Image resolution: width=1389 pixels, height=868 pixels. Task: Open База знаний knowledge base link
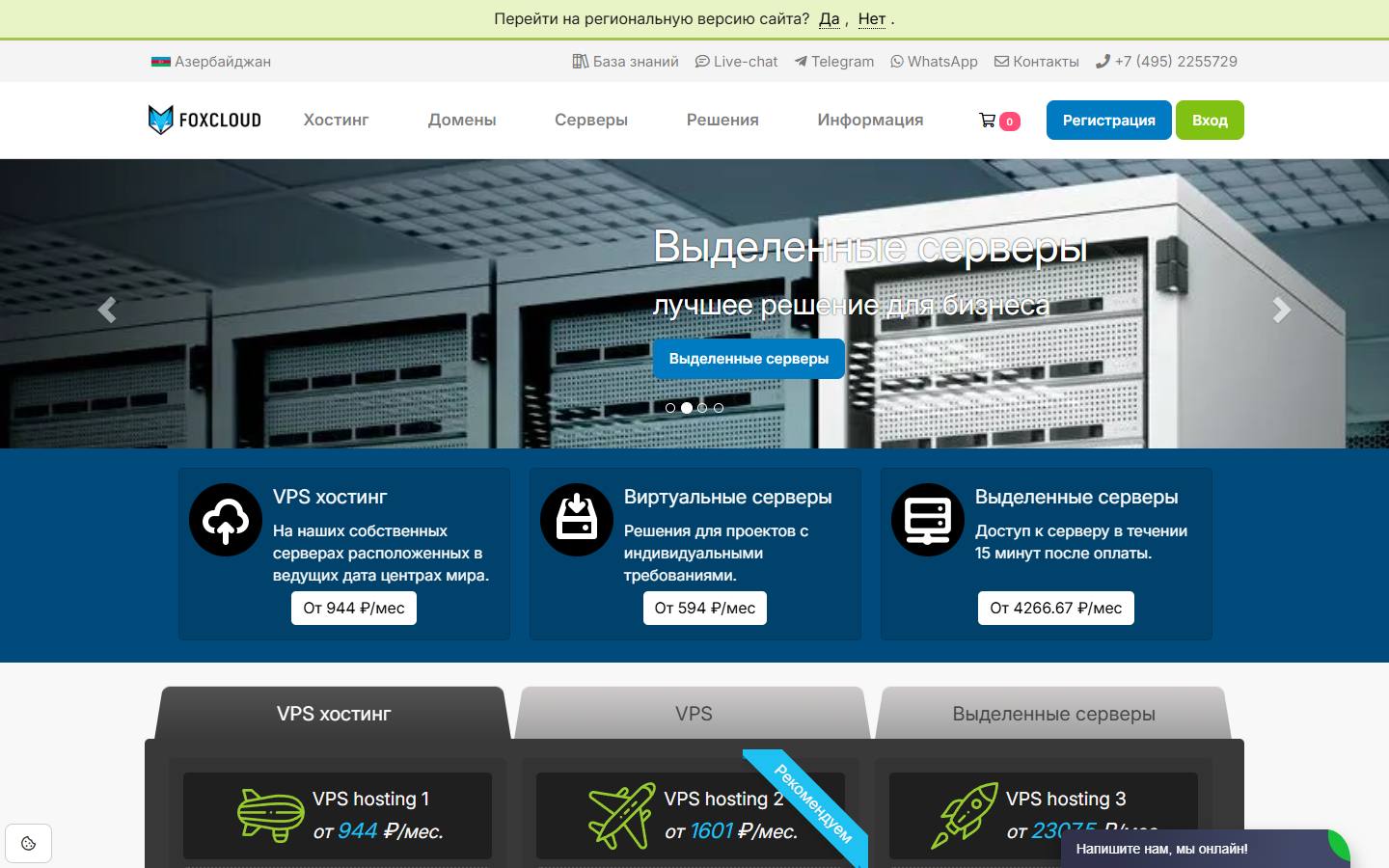625,62
